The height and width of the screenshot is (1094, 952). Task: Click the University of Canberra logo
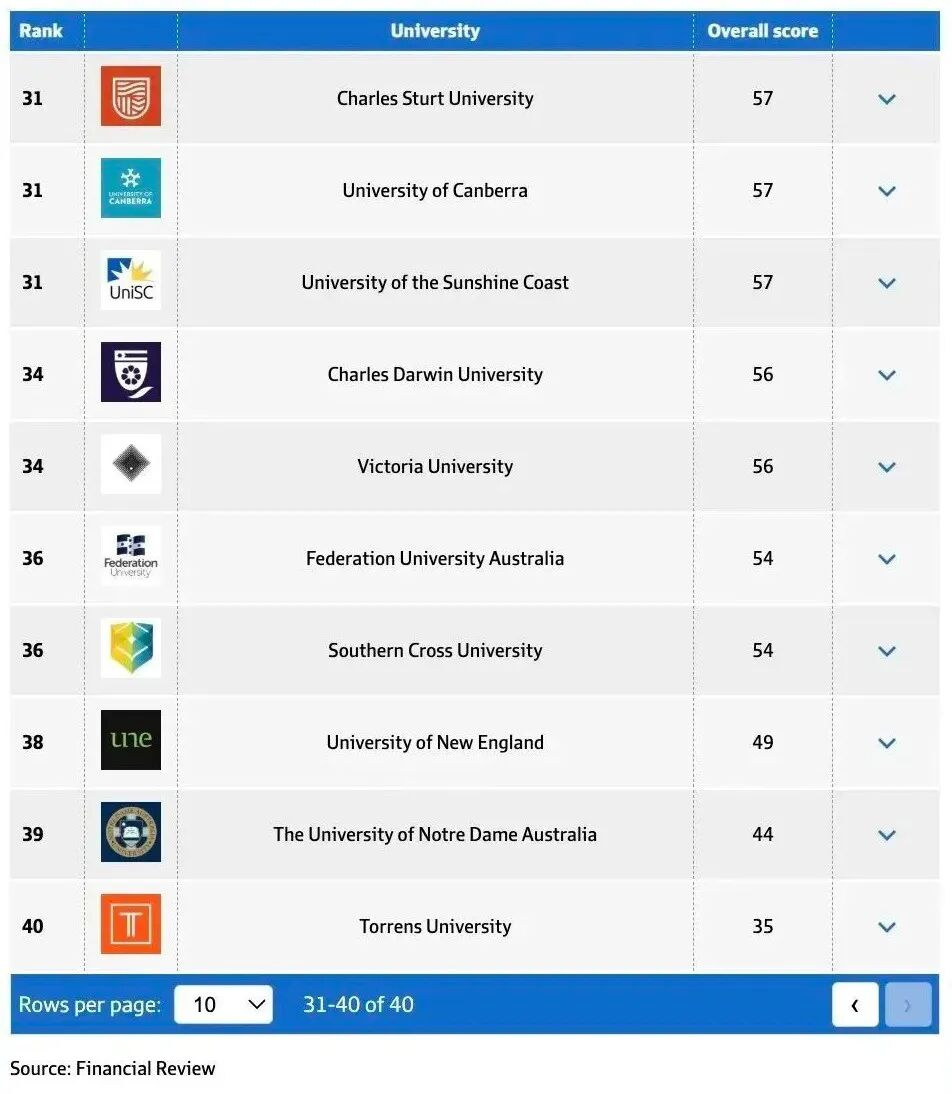point(131,189)
